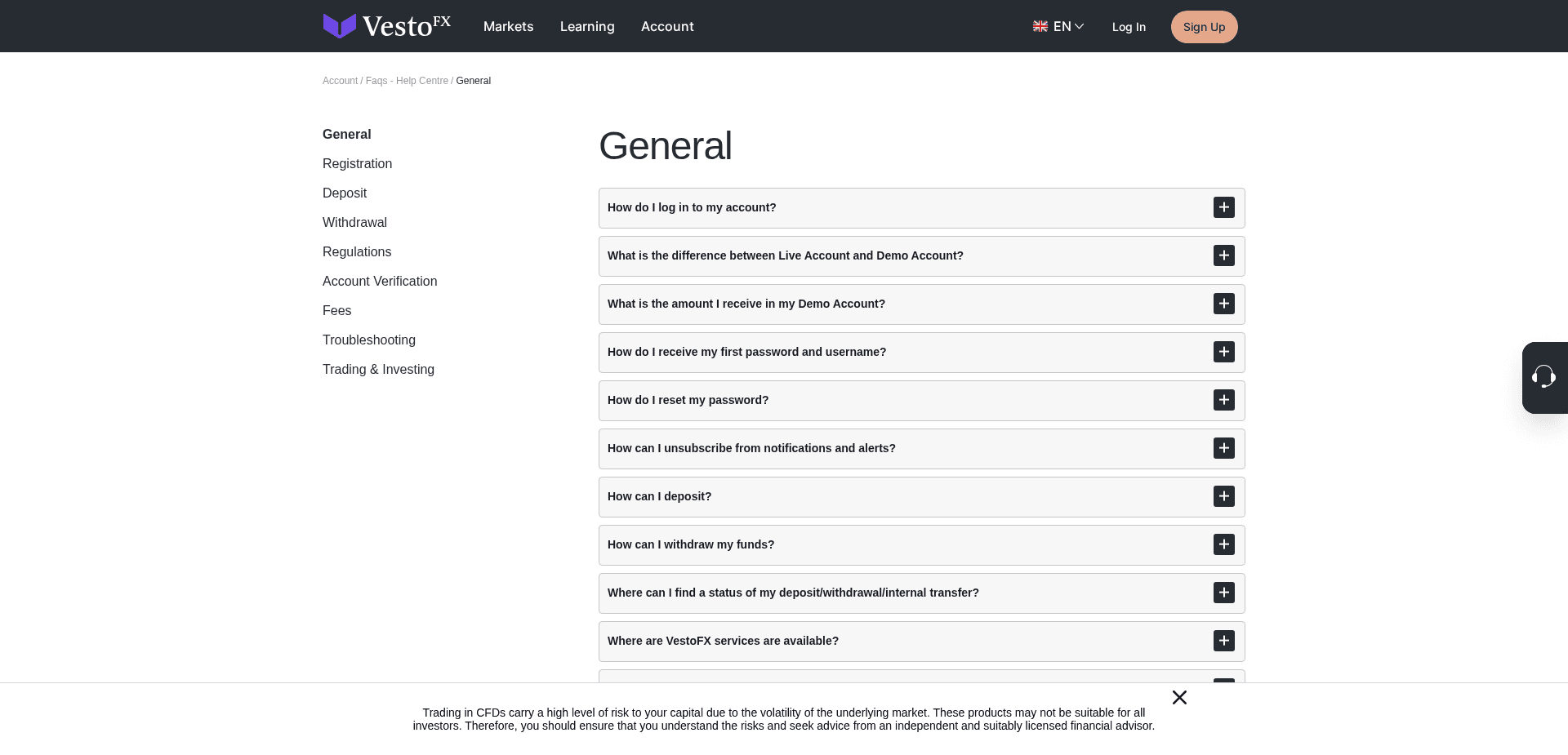Viewport: 1568px width, 755px height.
Task: Click the Log In link
Action: coord(1129,27)
